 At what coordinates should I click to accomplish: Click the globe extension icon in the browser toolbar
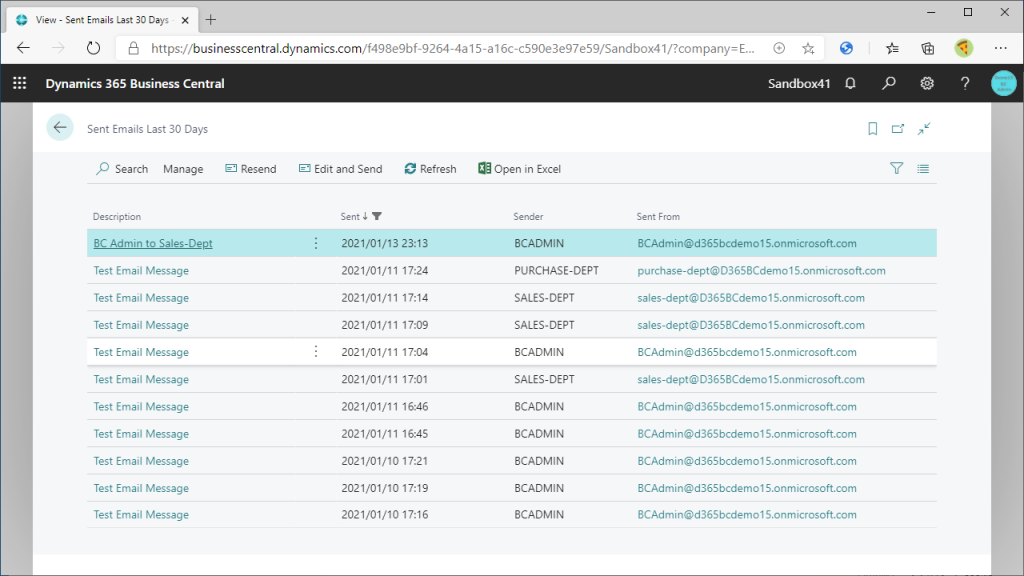tap(846, 48)
